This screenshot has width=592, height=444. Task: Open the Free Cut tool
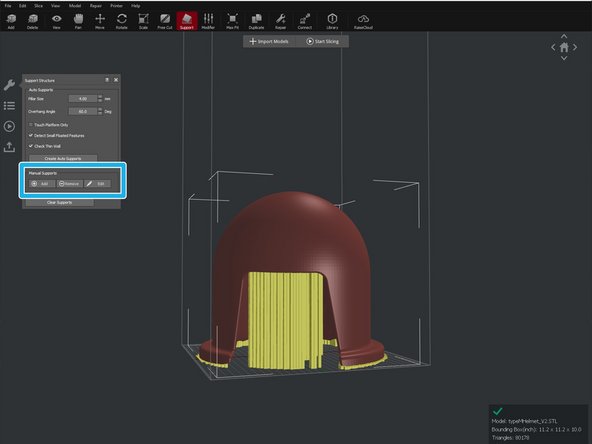tap(165, 21)
